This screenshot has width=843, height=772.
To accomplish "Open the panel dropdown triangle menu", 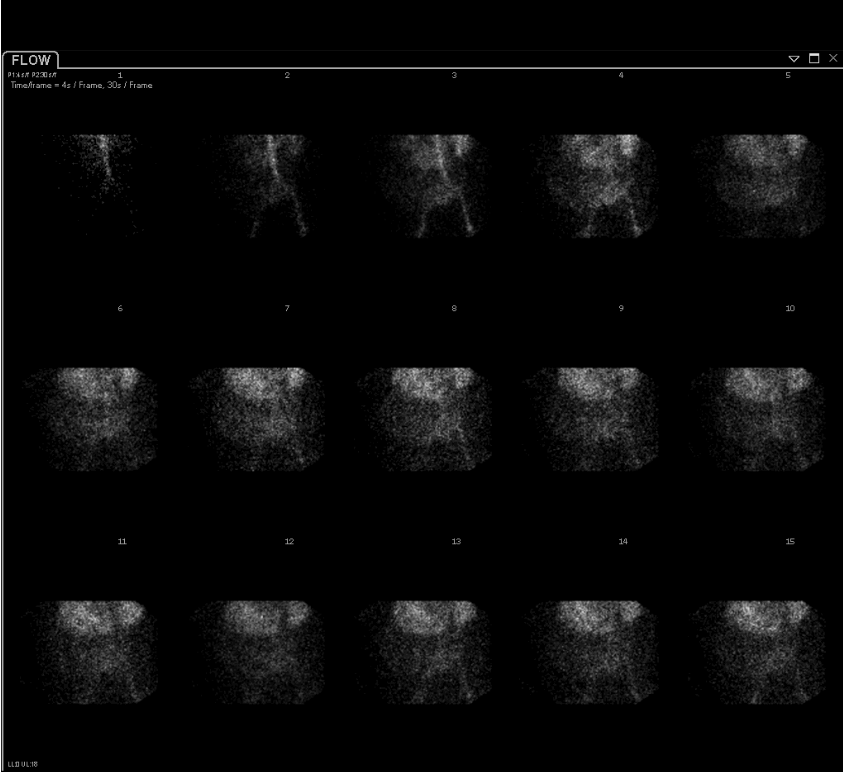I will click(x=794, y=59).
